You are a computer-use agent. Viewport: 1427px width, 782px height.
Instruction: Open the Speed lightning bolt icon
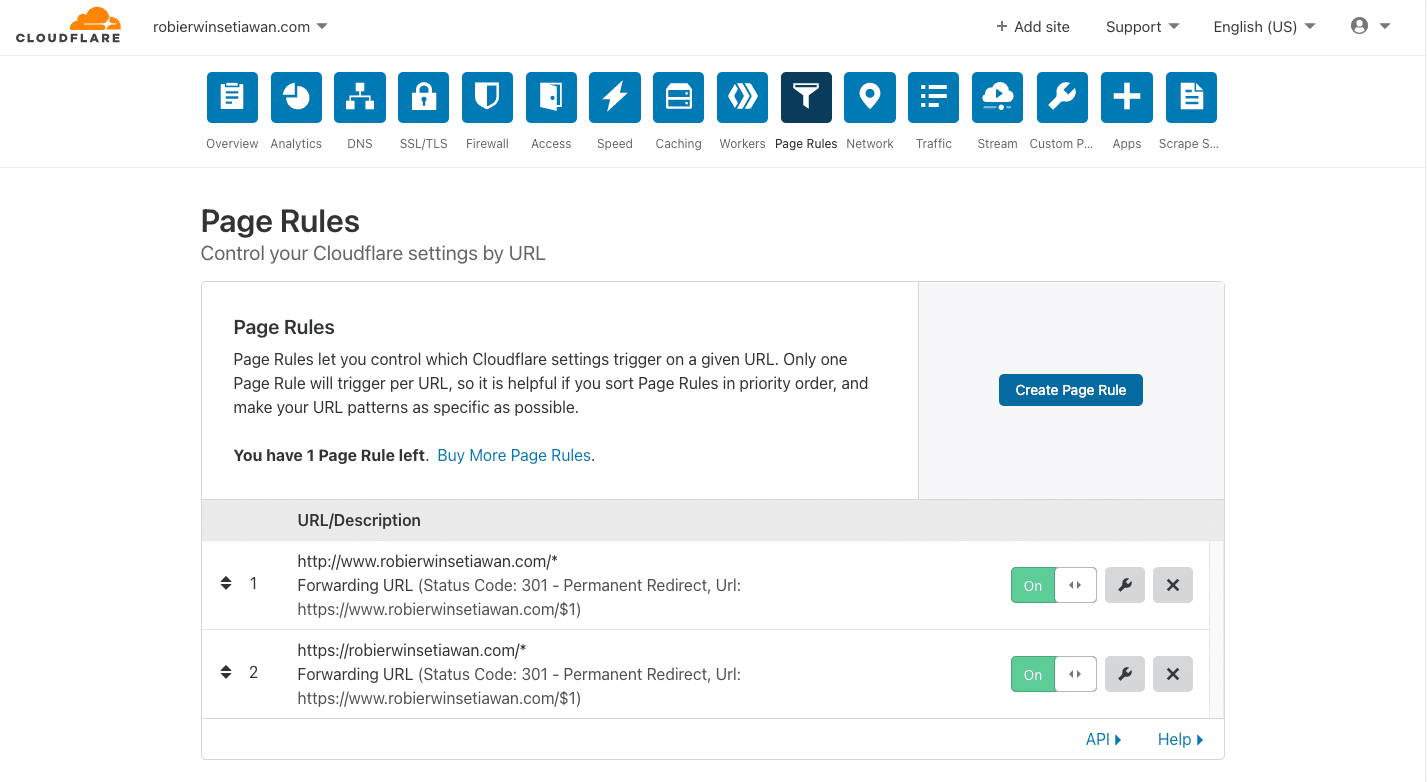[x=615, y=97]
